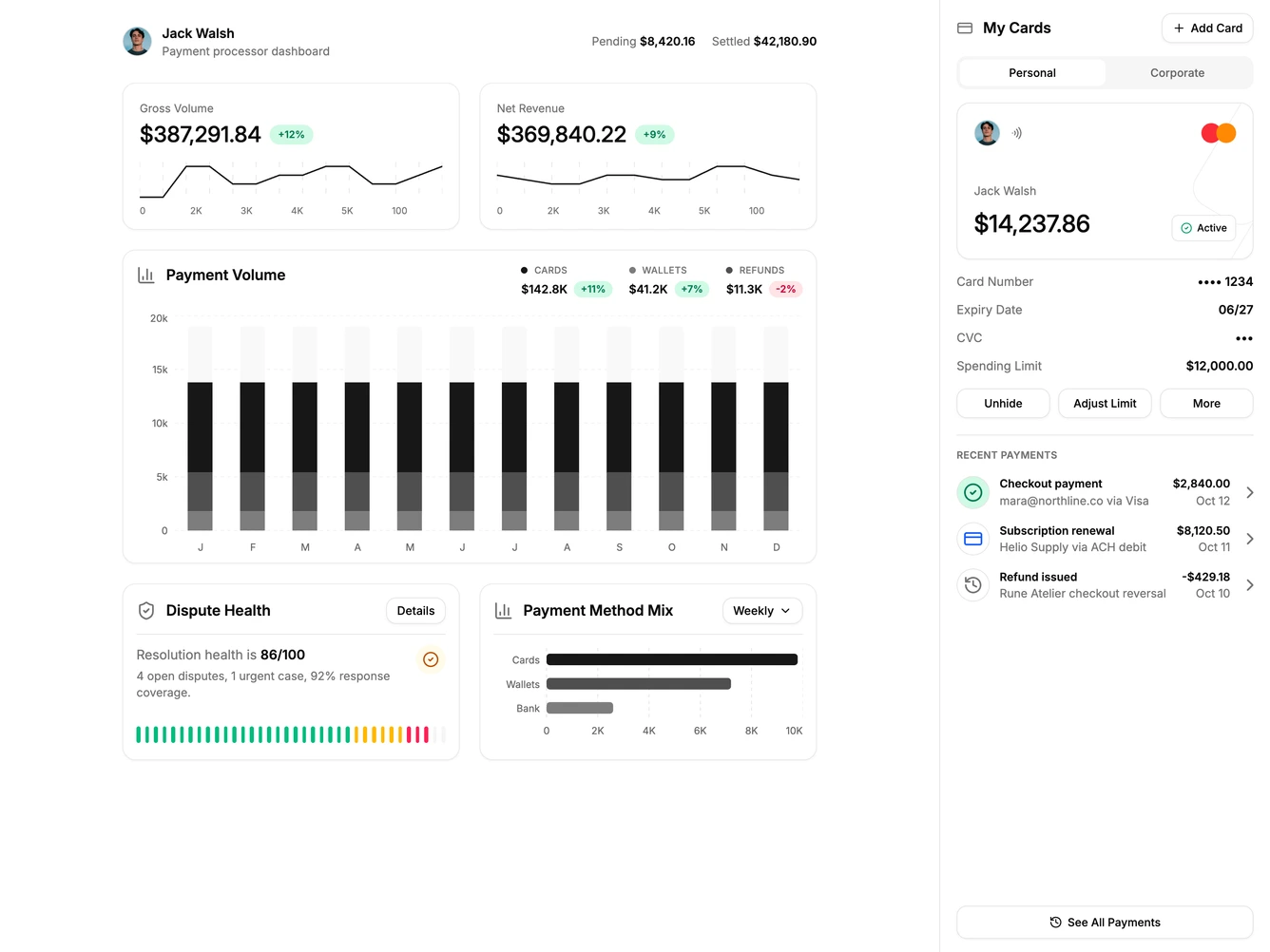Click the history icon beside Refund issued

click(973, 585)
